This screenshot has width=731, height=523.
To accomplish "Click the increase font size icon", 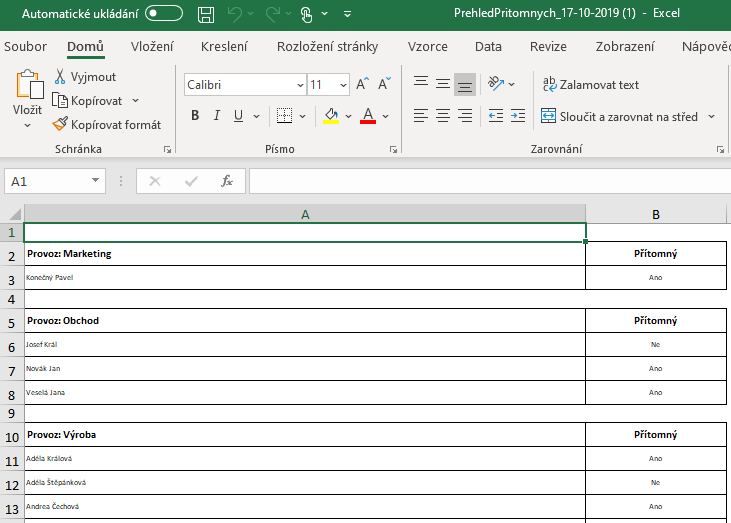I will click(x=363, y=84).
